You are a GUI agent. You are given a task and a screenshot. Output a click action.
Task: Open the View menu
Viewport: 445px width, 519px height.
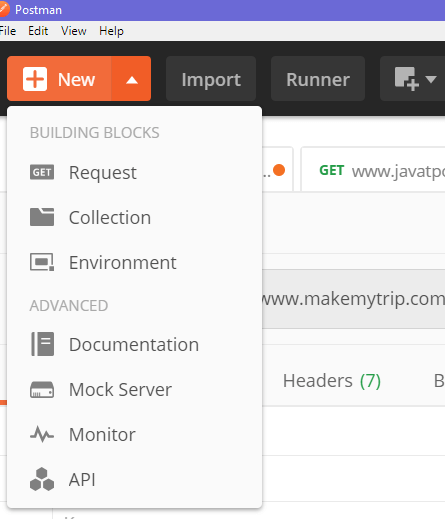74,31
